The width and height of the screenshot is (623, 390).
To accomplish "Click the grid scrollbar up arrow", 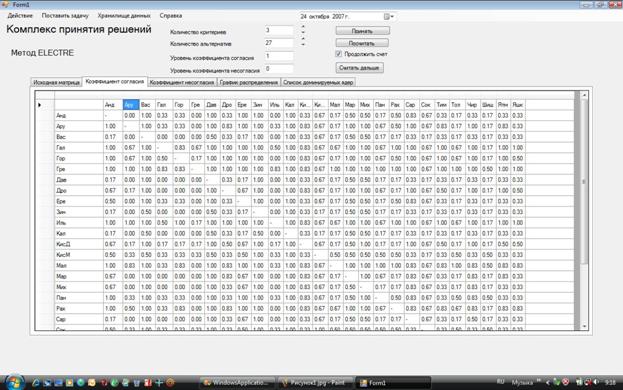I will pos(584,95).
